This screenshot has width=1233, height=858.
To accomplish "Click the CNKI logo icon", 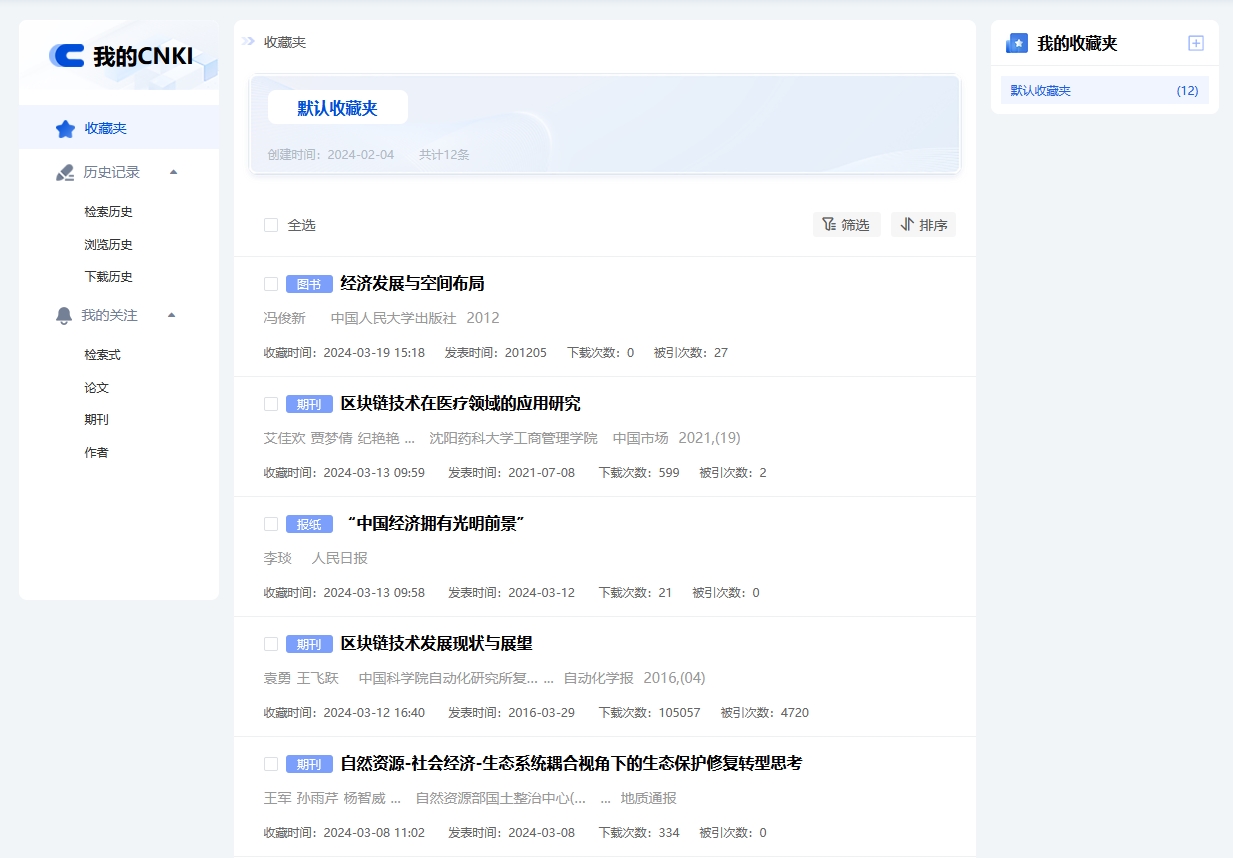I will tap(67, 56).
